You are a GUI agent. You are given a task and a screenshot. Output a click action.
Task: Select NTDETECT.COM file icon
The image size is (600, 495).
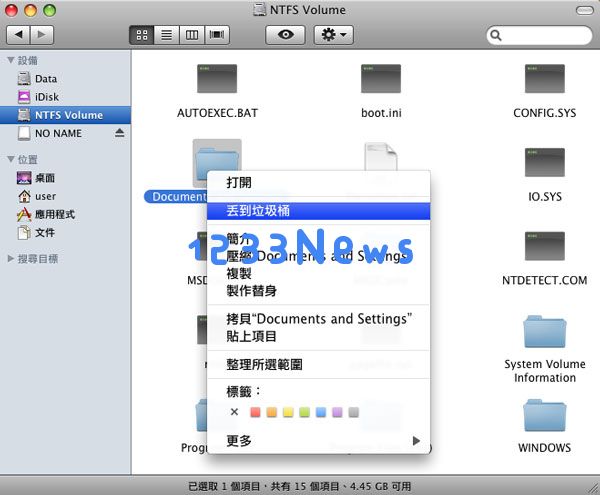point(545,246)
